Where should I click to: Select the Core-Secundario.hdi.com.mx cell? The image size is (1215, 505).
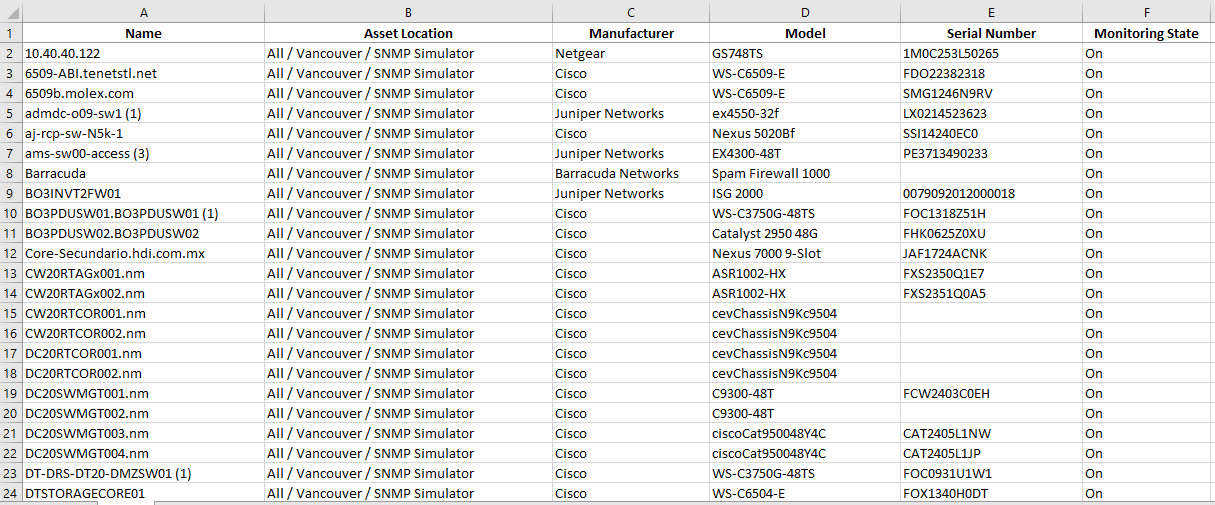coord(143,253)
